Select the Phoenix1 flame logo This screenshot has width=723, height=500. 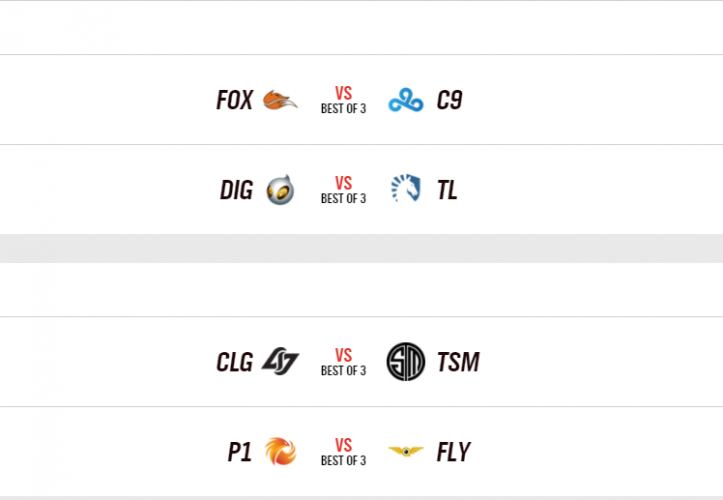click(280, 452)
